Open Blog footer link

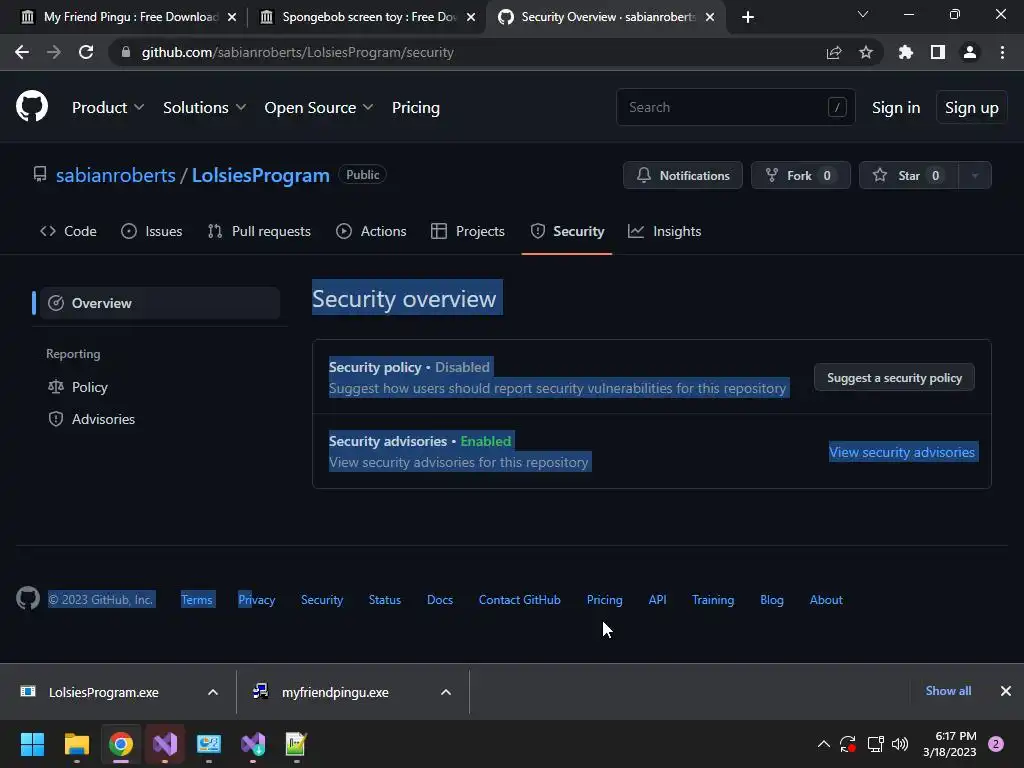[772, 600]
